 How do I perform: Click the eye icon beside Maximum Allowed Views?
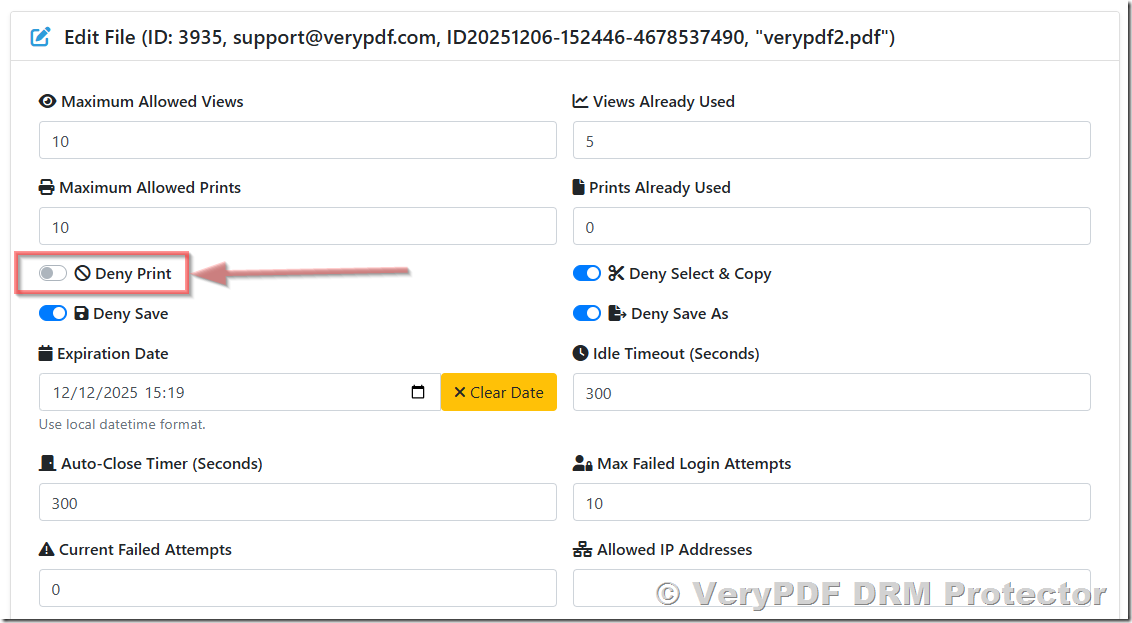46,100
